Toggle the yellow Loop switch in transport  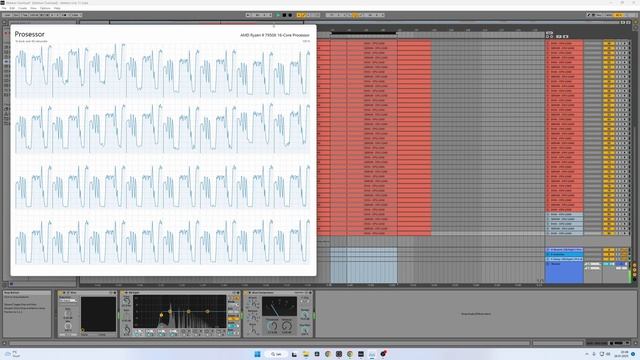click(355, 15)
